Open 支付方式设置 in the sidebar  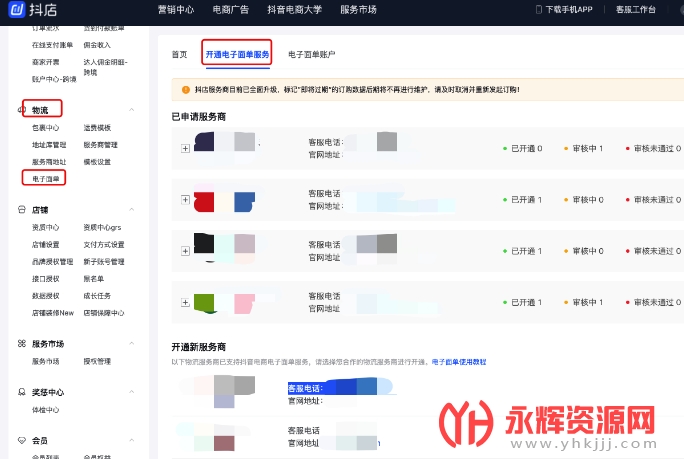coord(104,244)
